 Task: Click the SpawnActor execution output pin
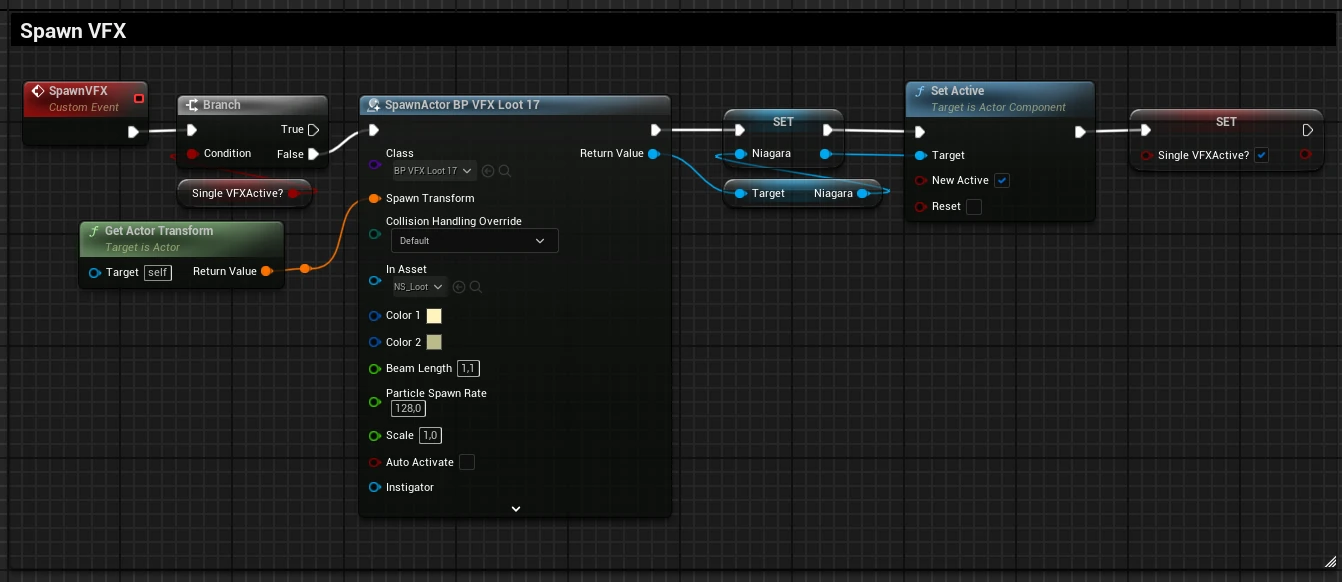tap(655, 130)
